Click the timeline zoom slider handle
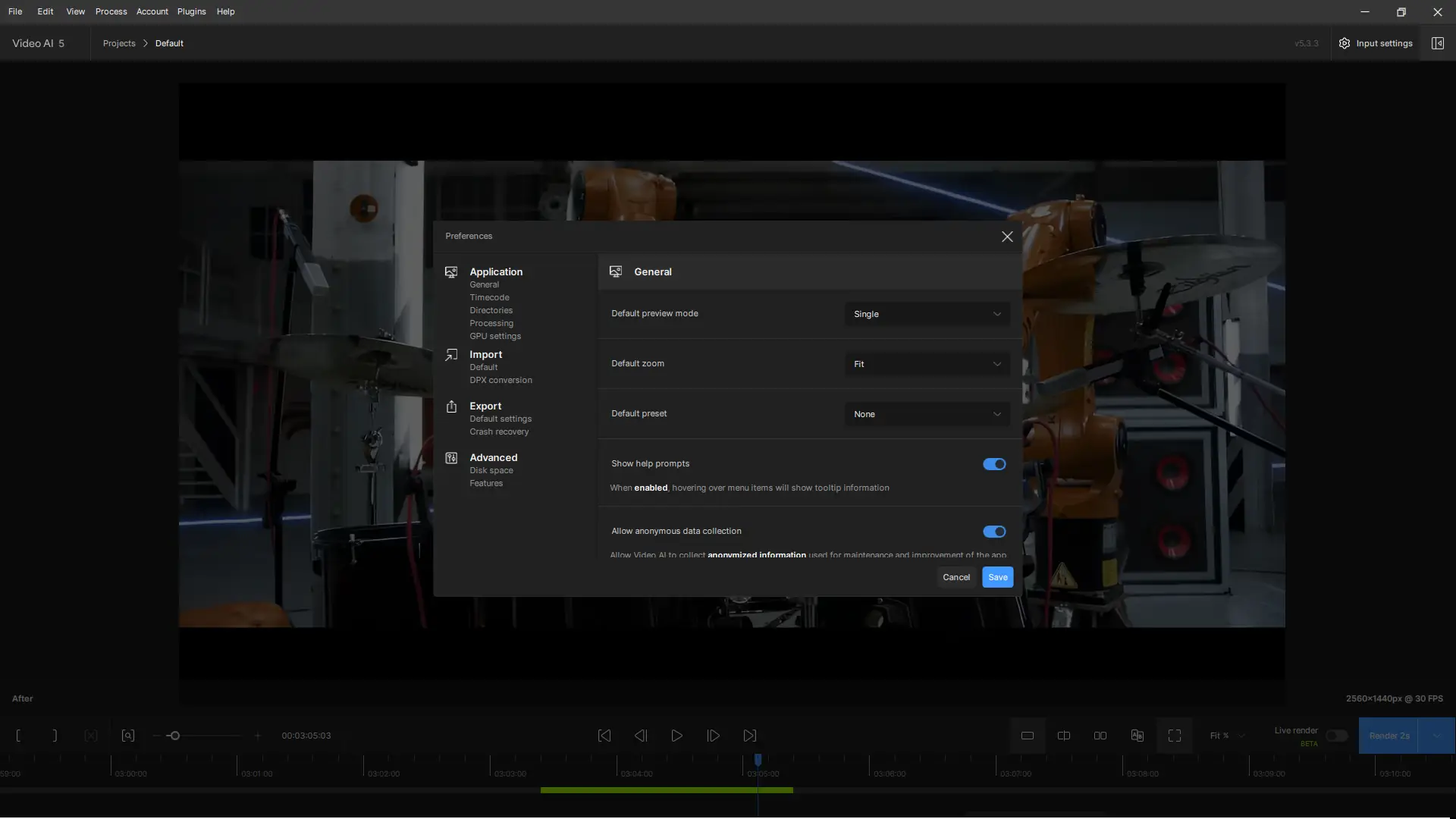 coord(174,736)
